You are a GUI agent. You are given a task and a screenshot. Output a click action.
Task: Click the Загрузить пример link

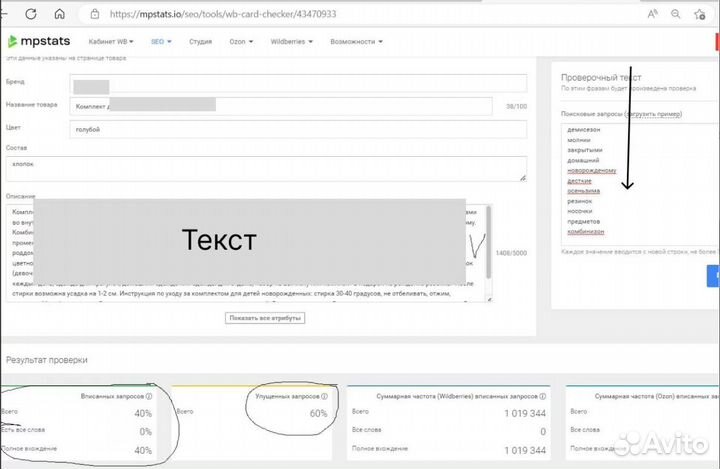[x=654, y=114]
